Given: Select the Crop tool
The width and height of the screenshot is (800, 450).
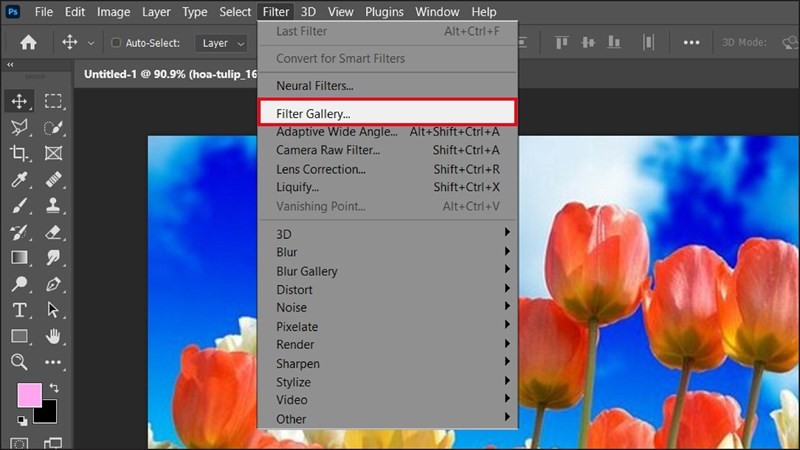Looking at the screenshot, I should point(19,153).
